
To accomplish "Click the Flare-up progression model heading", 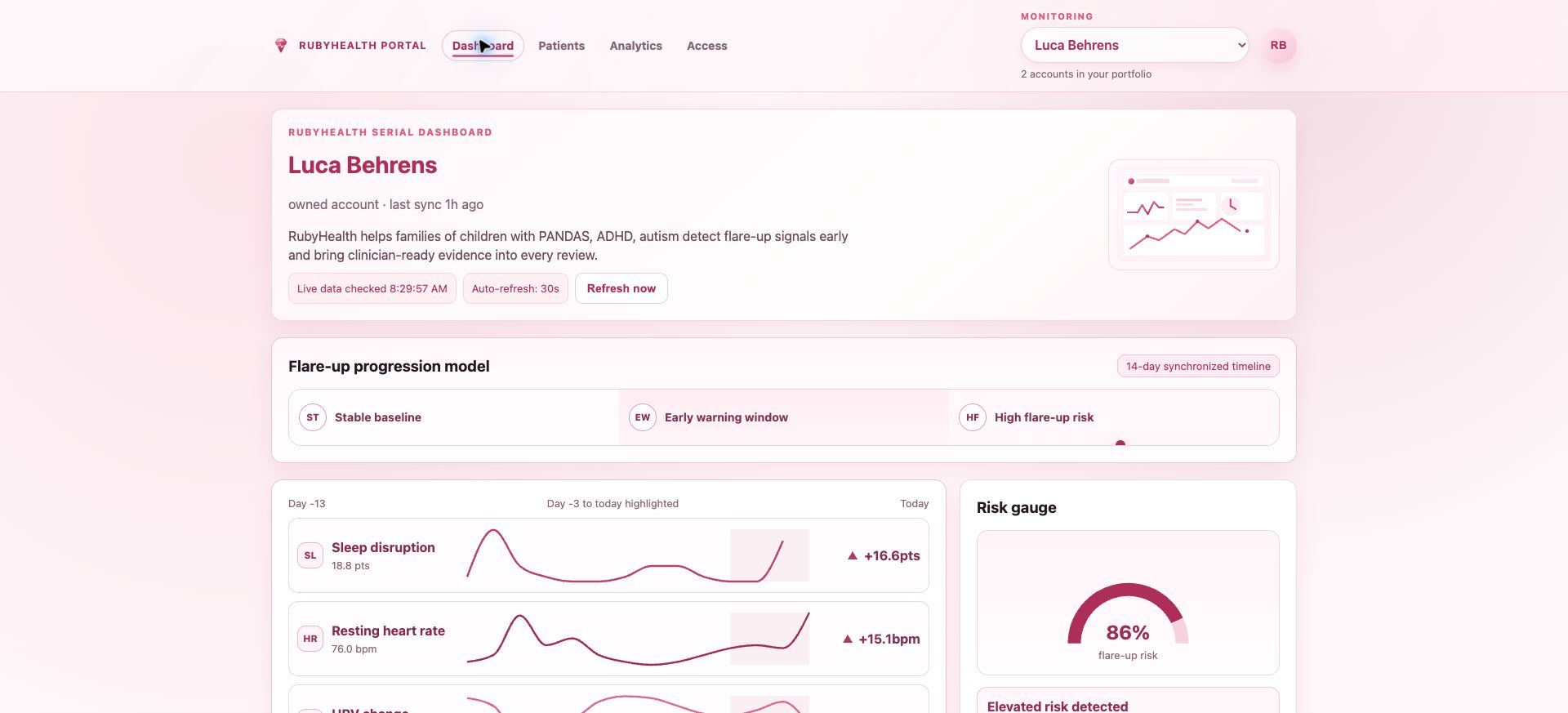I will click(x=389, y=366).
